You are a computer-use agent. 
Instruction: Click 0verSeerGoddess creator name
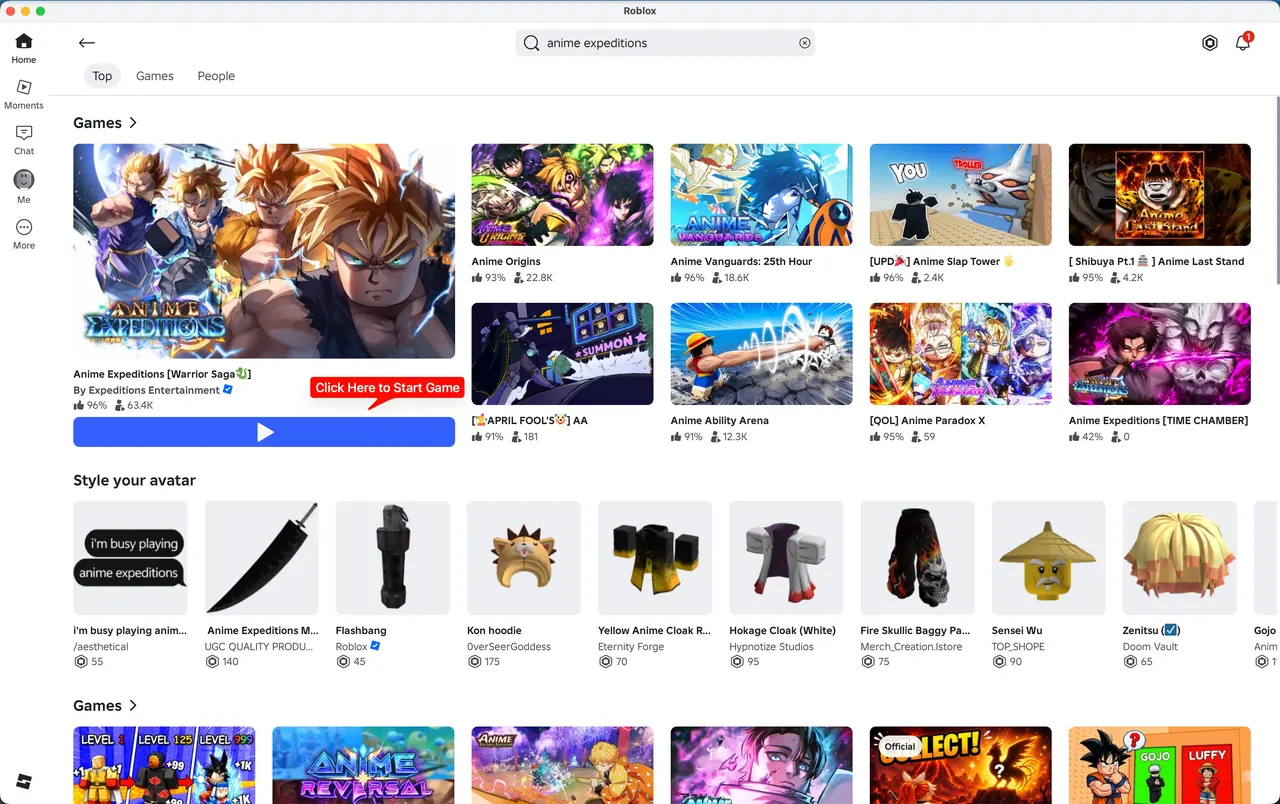(509, 646)
